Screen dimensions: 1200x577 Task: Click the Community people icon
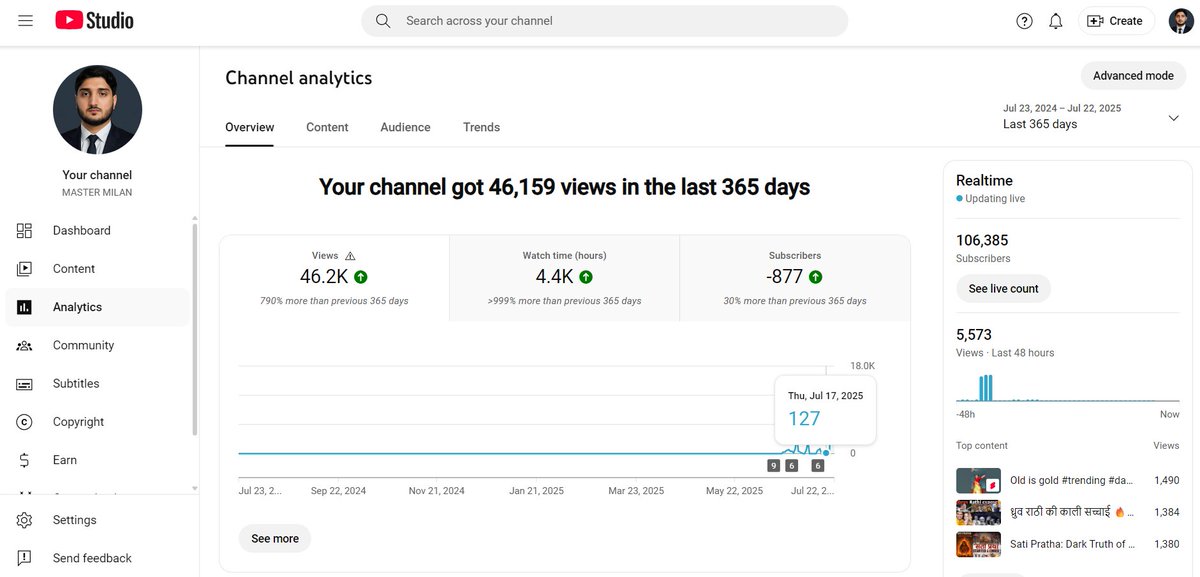pyautogui.click(x=25, y=345)
